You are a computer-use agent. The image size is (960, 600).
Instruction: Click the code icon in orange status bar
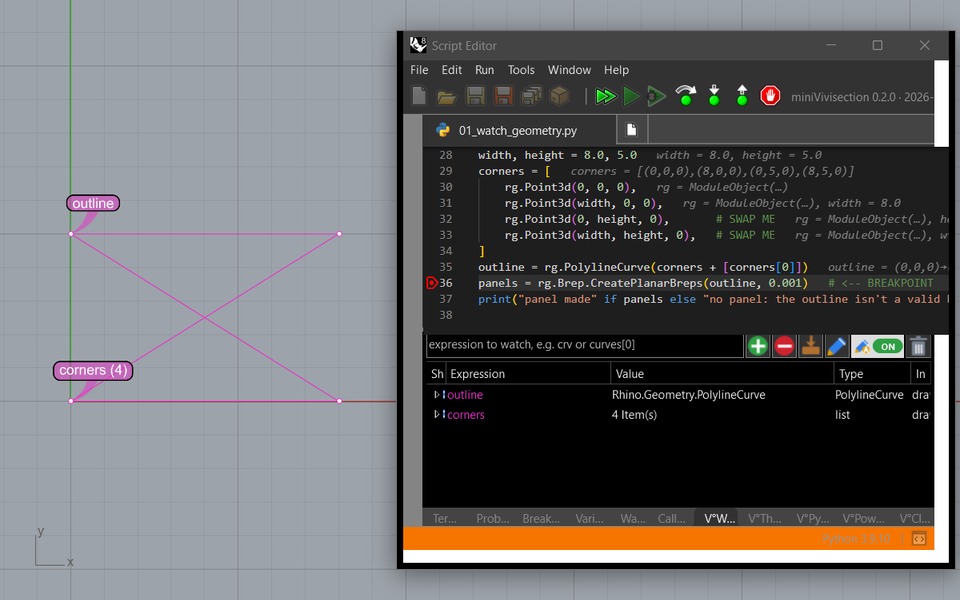pos(919,539)
